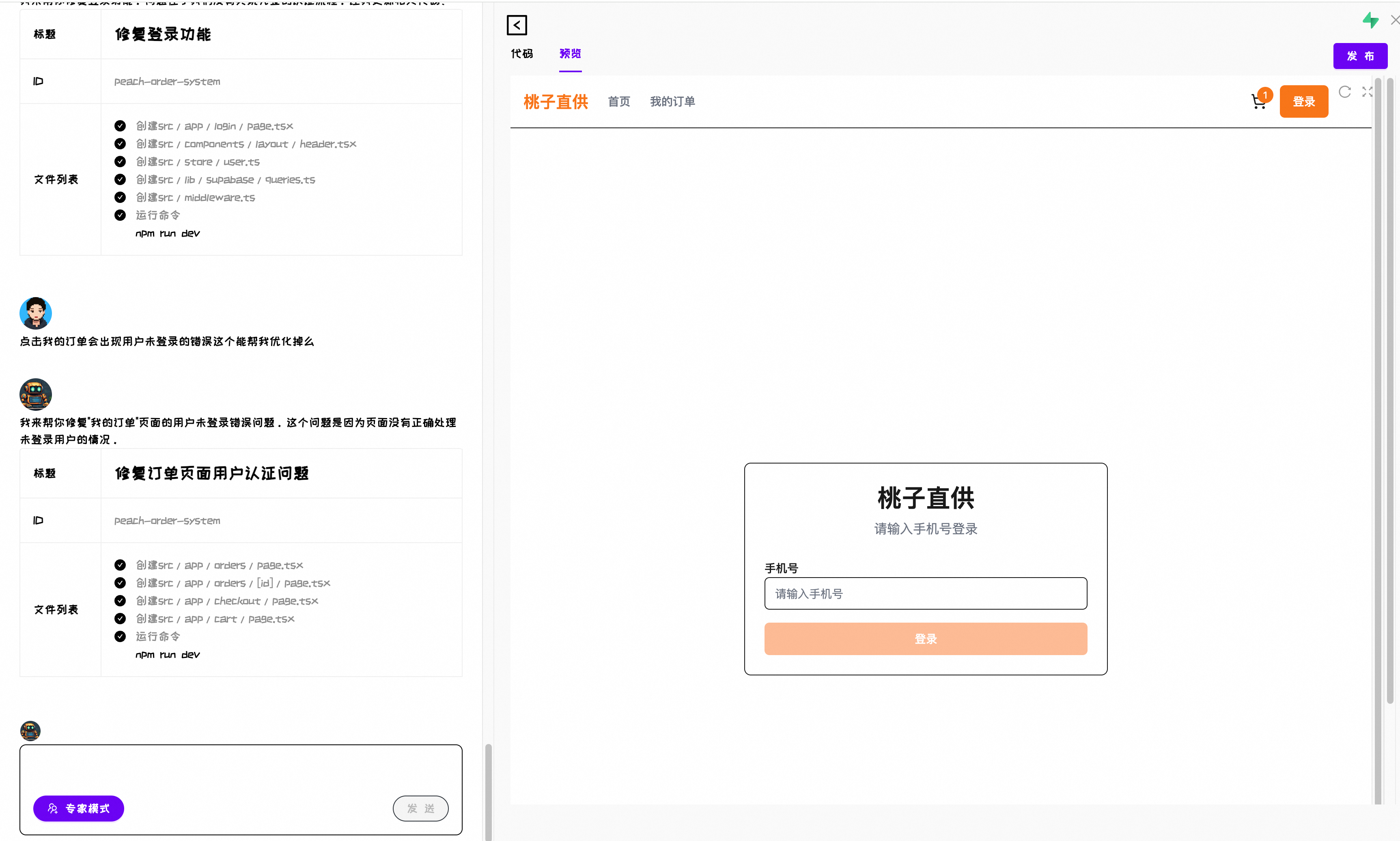Image resolution: width=1400 pixels, height=841 pixels.
Task: Expand the preview to fullscreen
Action: (x=1367, y=92)
